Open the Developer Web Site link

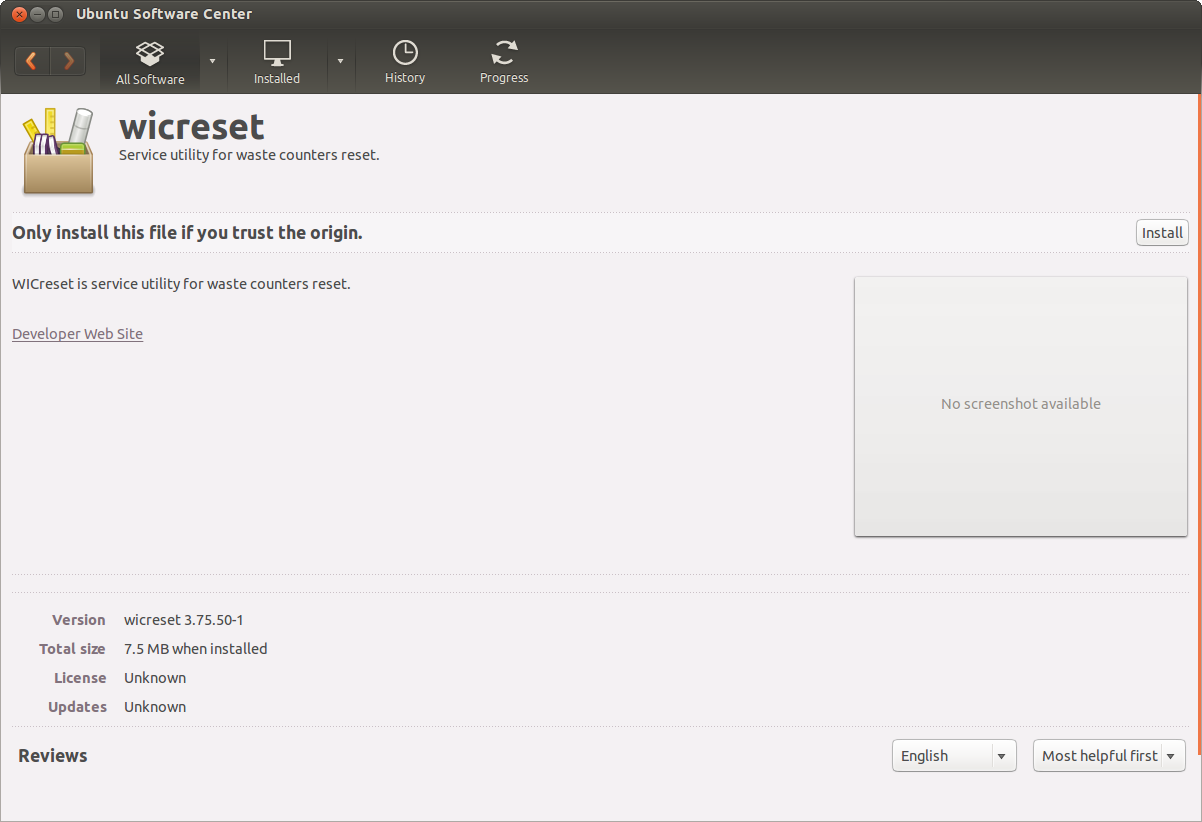pyautogui.click(x=77, y=334)
